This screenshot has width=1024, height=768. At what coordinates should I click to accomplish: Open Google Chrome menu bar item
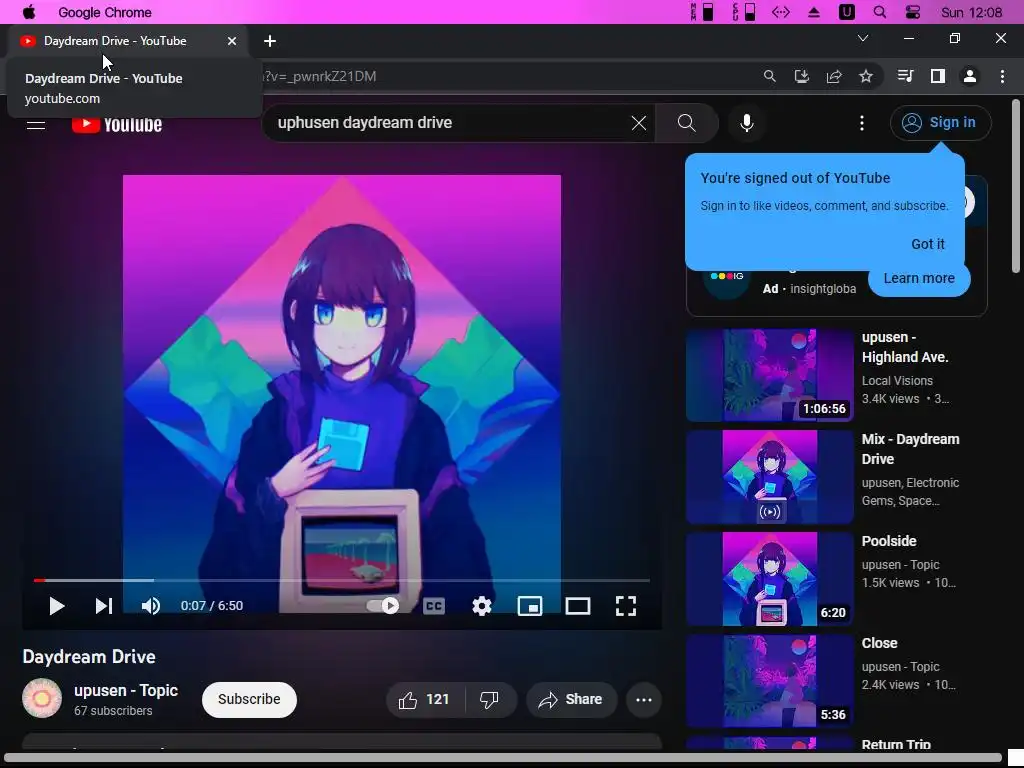[x=104, y=12]
